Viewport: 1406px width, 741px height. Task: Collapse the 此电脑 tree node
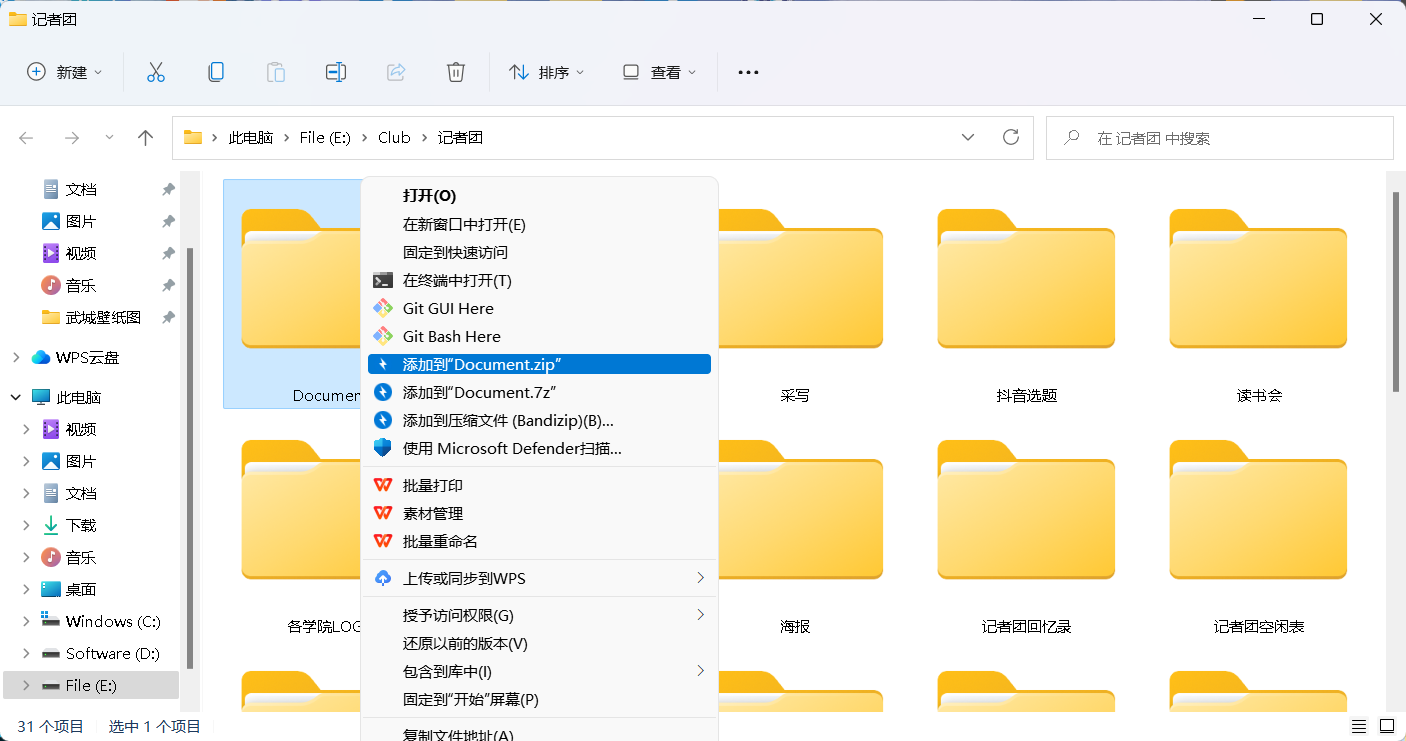pos(15,398)
